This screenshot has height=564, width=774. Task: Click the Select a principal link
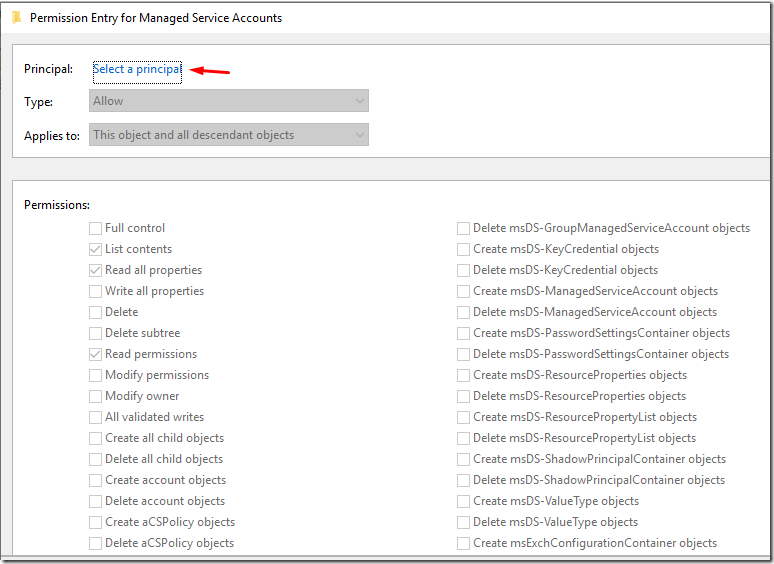[137, 69]
